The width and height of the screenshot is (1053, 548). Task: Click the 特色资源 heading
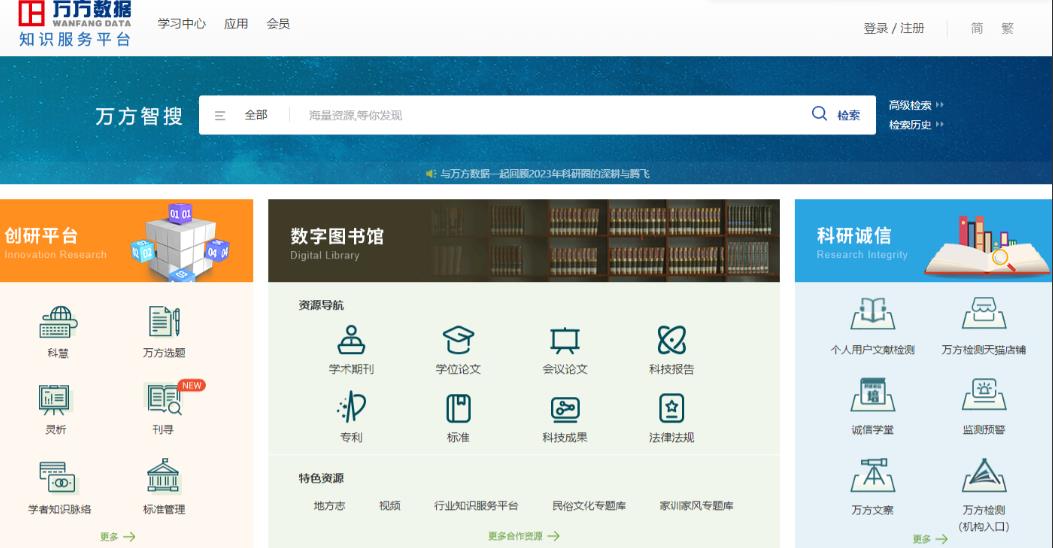point(321,478)
